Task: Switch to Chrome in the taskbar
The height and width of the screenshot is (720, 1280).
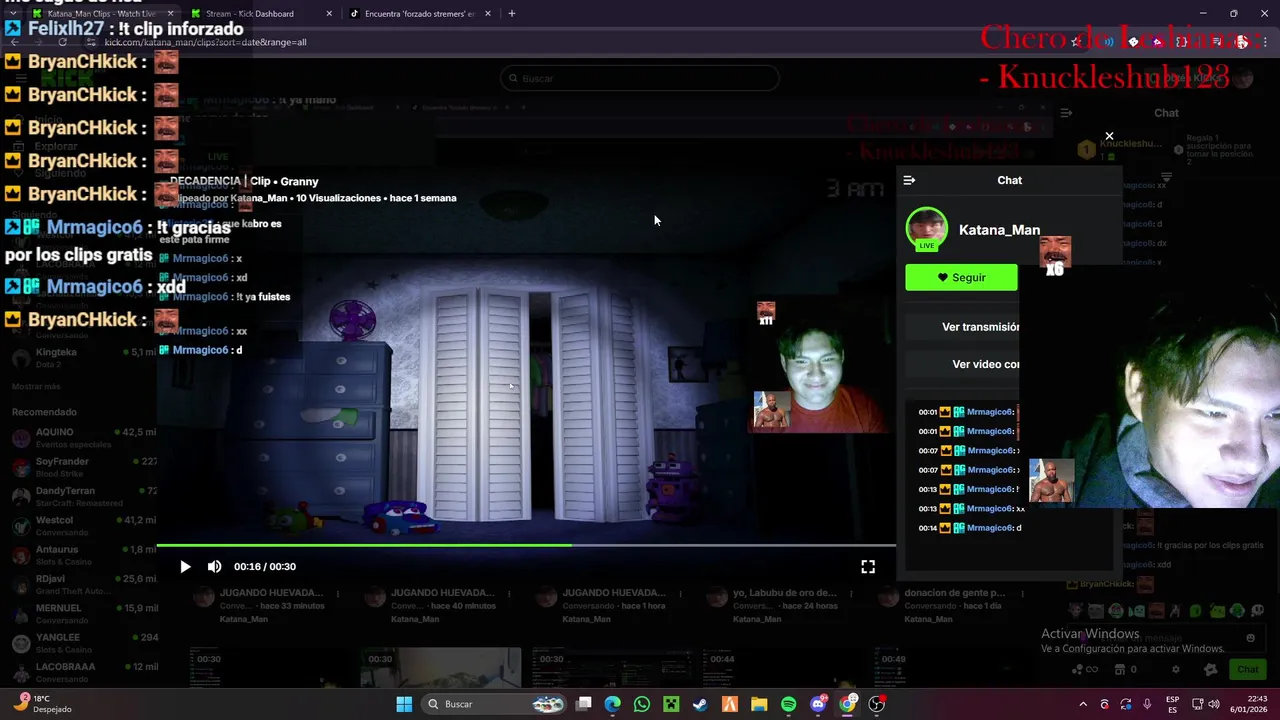Action: (x=847, y=704)
